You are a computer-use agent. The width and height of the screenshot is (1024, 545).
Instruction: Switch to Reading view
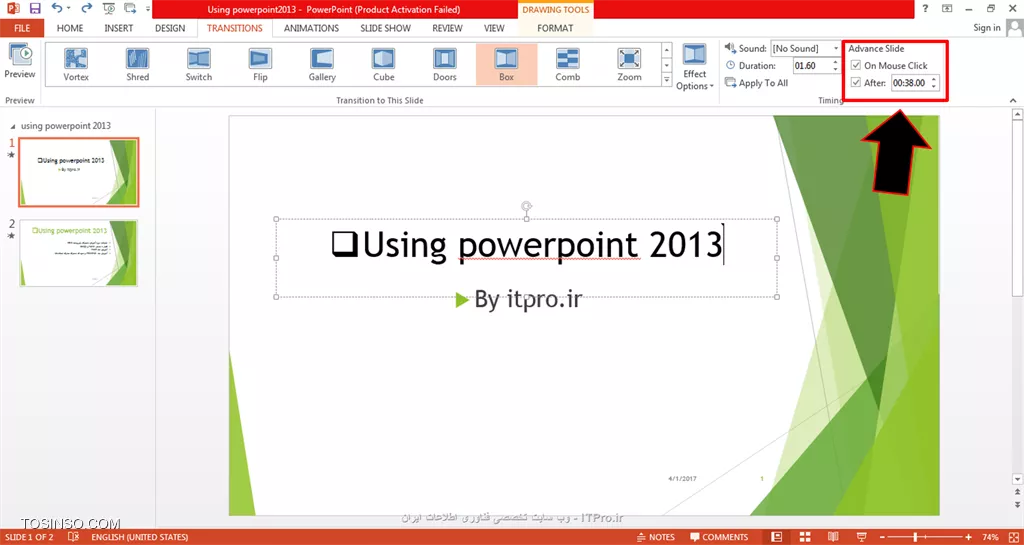[835, 537]
